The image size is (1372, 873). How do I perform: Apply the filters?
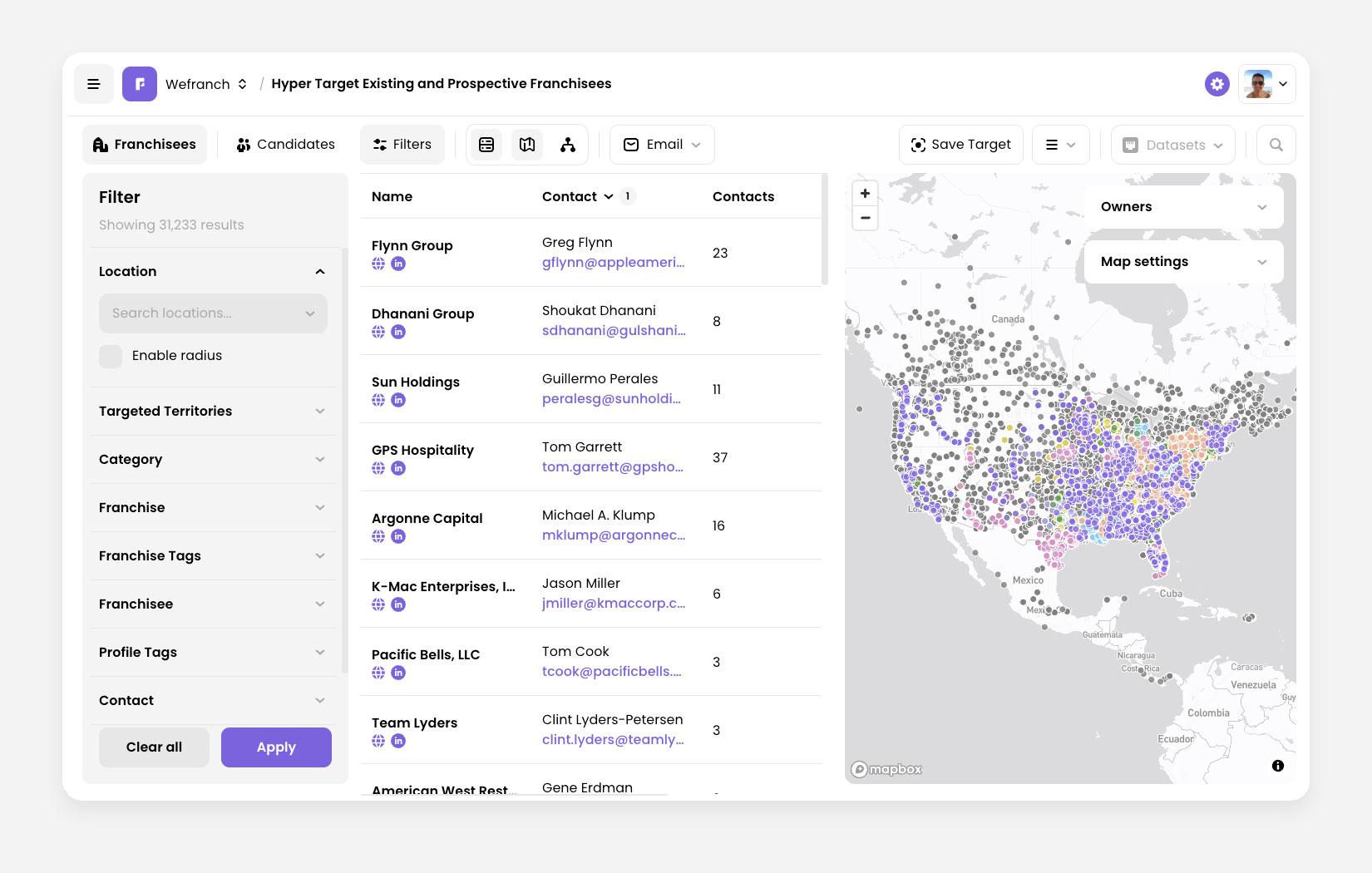(x=276, y=747)
